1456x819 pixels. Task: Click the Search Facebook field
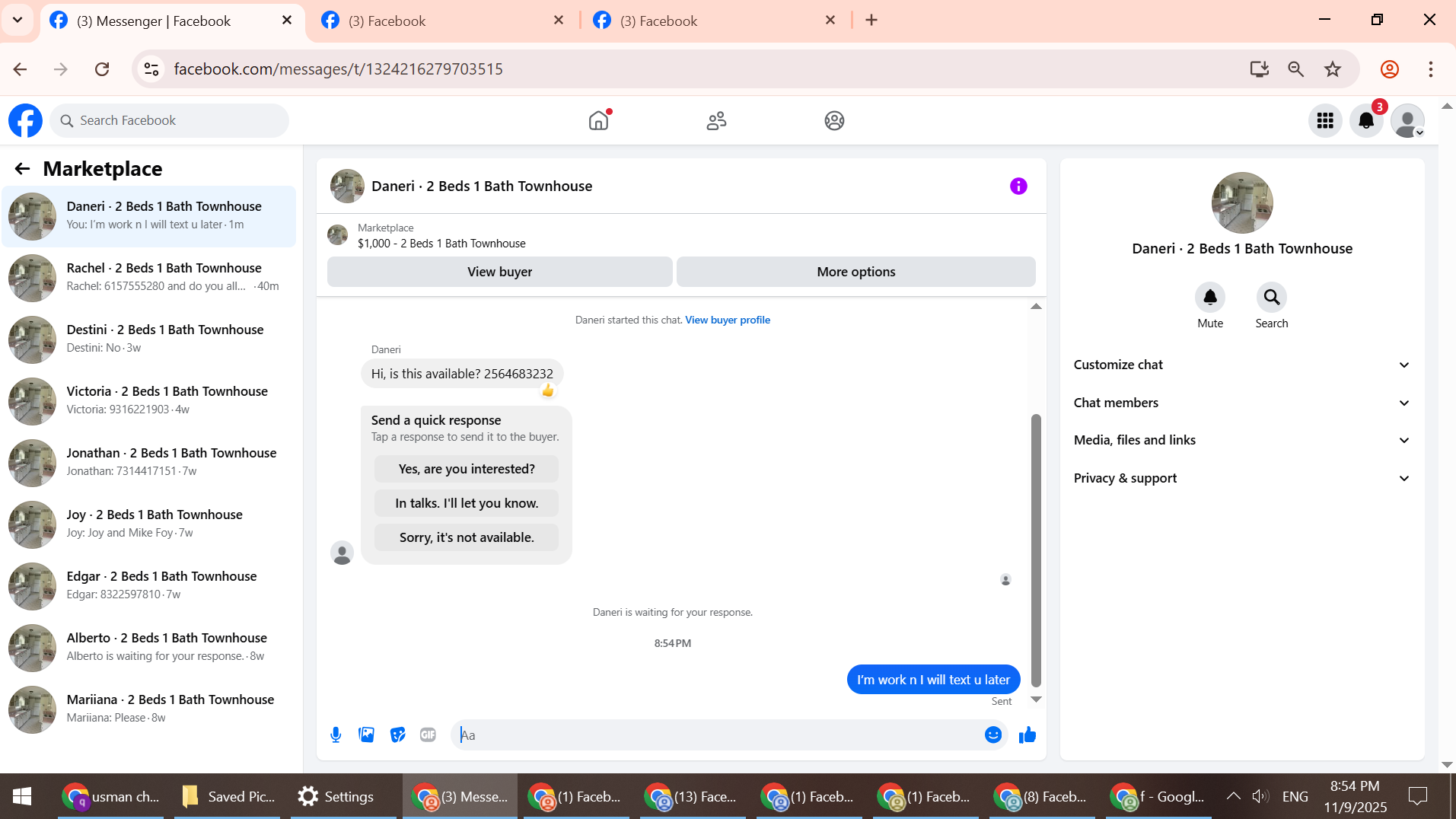[169, 120]
